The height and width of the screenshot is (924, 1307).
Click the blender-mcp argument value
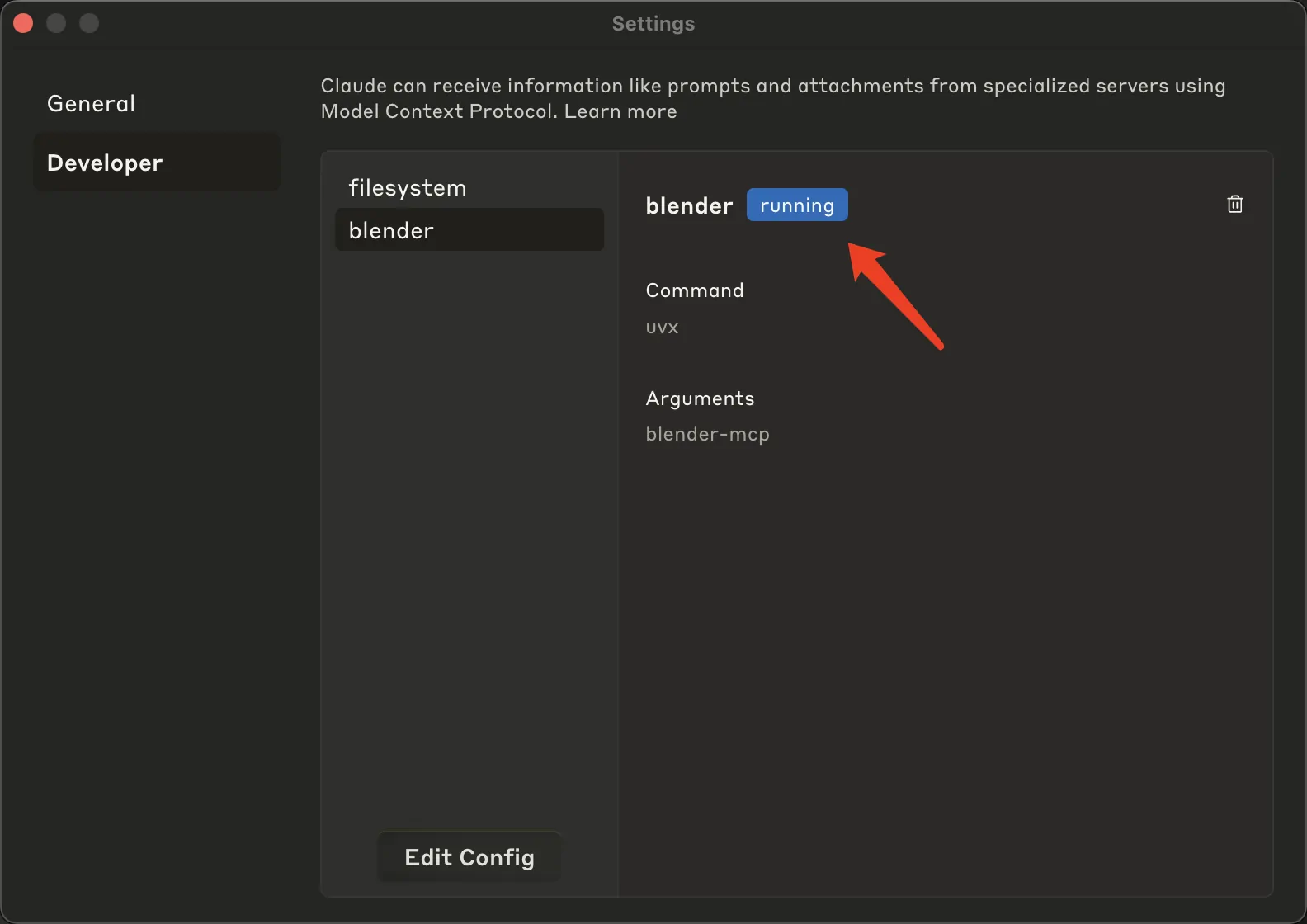coord(708,434)
